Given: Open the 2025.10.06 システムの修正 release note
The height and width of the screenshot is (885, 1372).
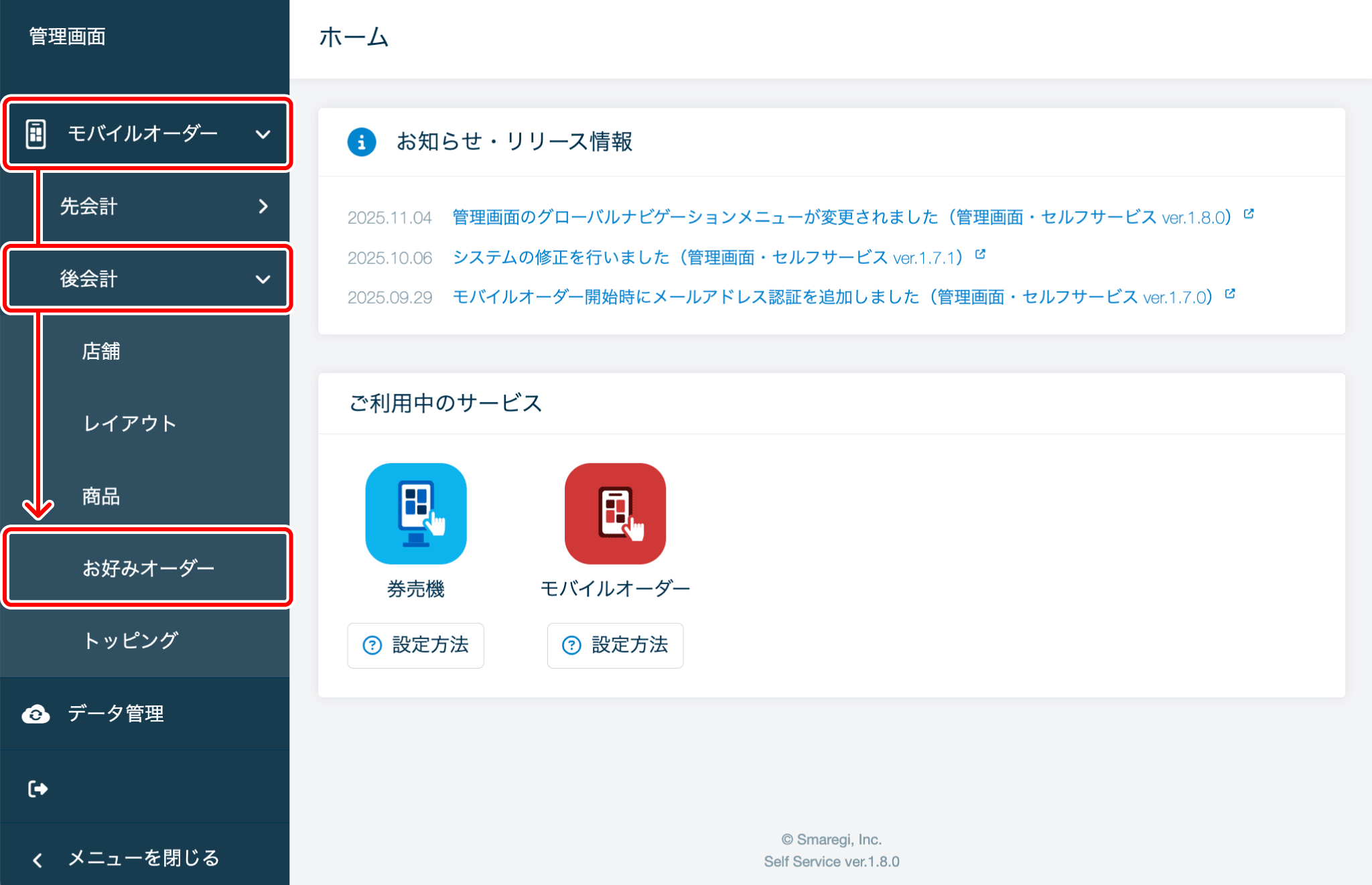Looking at the screenshot, I should 707,258.
